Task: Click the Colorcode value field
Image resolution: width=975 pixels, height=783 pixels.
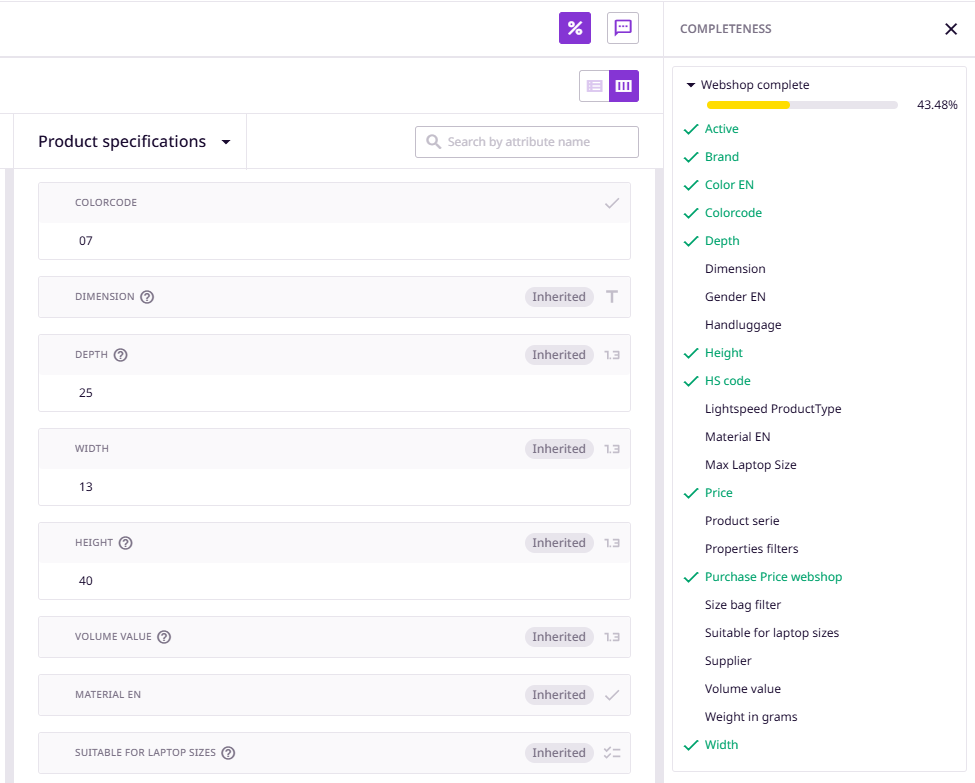Action: point(334,241)
